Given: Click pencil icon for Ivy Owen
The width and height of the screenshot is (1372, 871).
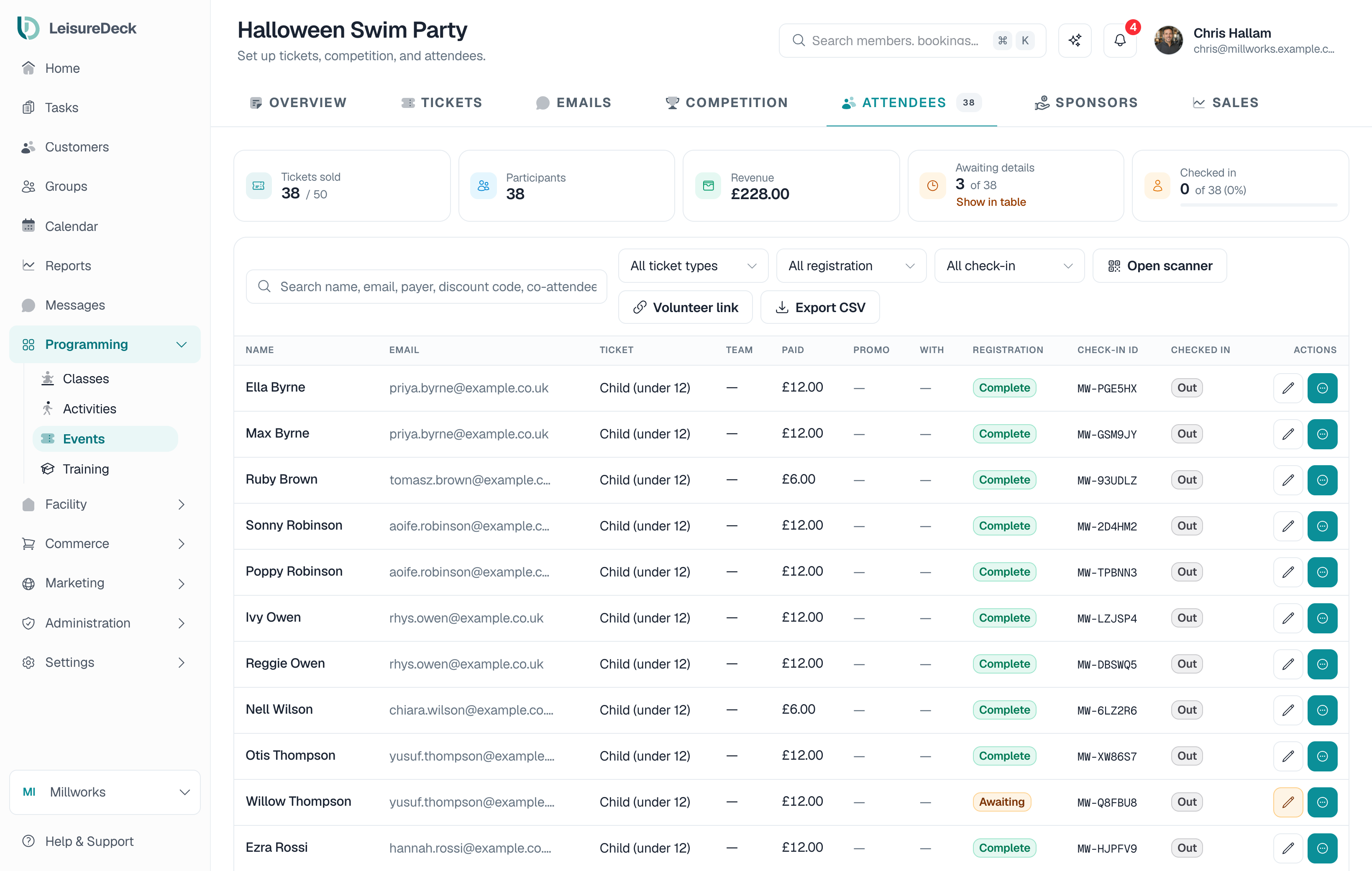Looking at the screenshot, I should (x=1288, y=618).
